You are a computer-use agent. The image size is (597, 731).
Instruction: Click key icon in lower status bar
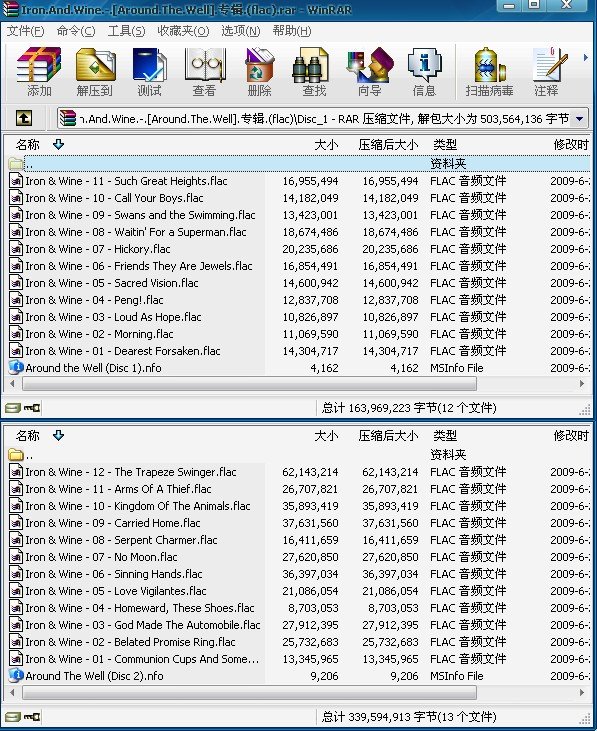32,717
